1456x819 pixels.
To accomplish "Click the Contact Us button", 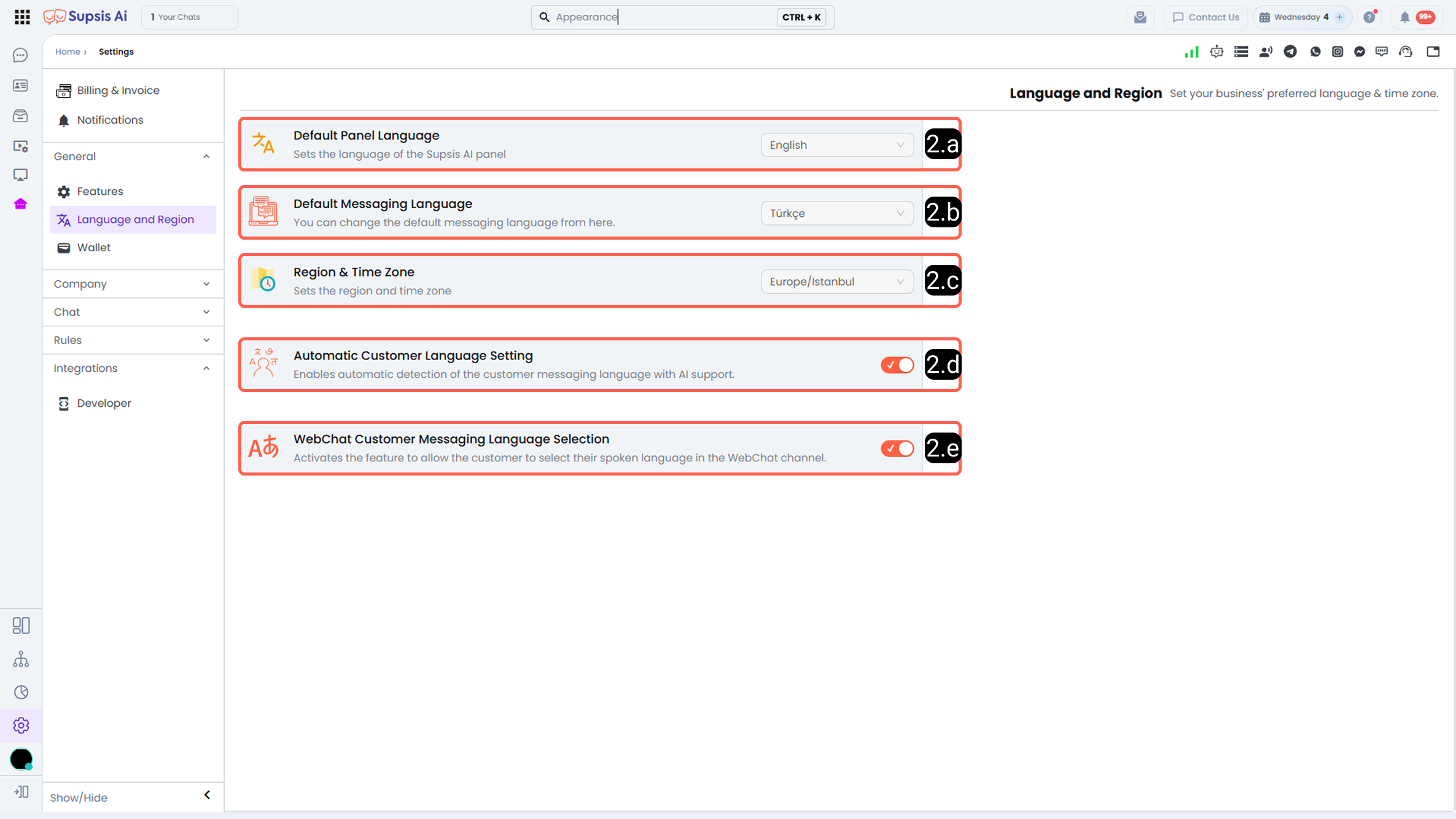I will 1205,17.
